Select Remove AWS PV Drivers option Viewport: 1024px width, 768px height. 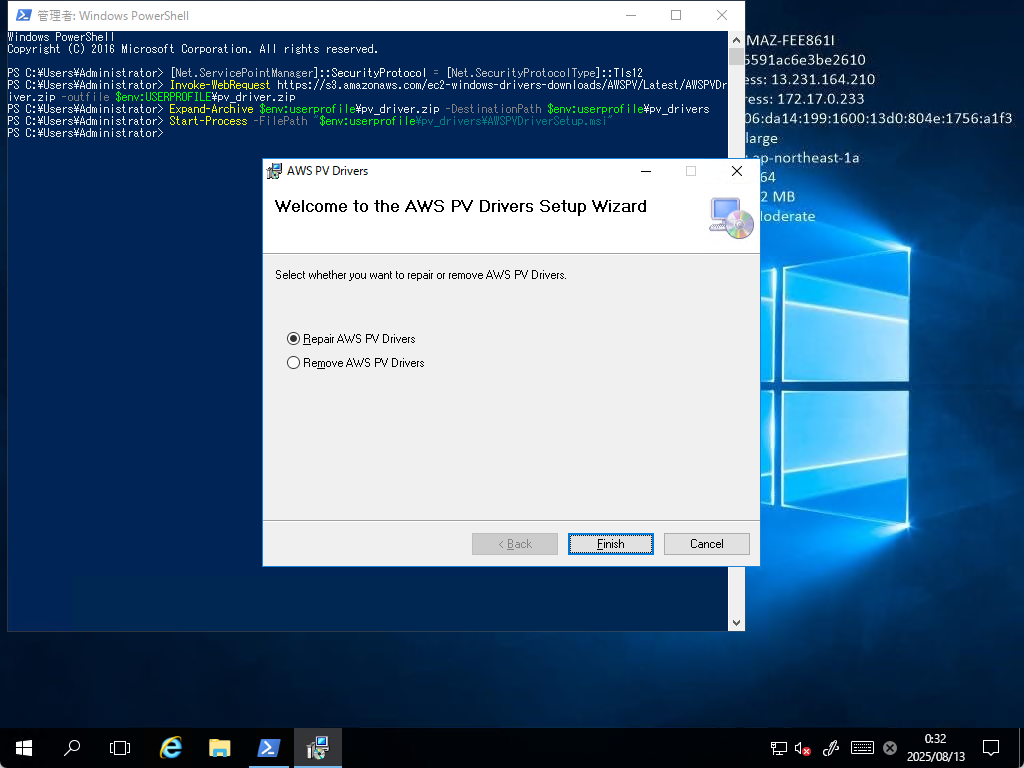(294, 363)
